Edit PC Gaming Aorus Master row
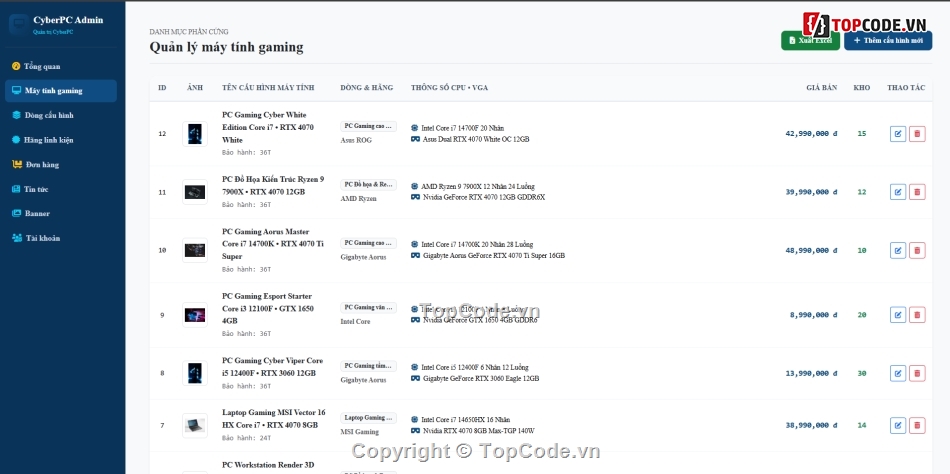 pyautogui.click(x=898, y=250)
